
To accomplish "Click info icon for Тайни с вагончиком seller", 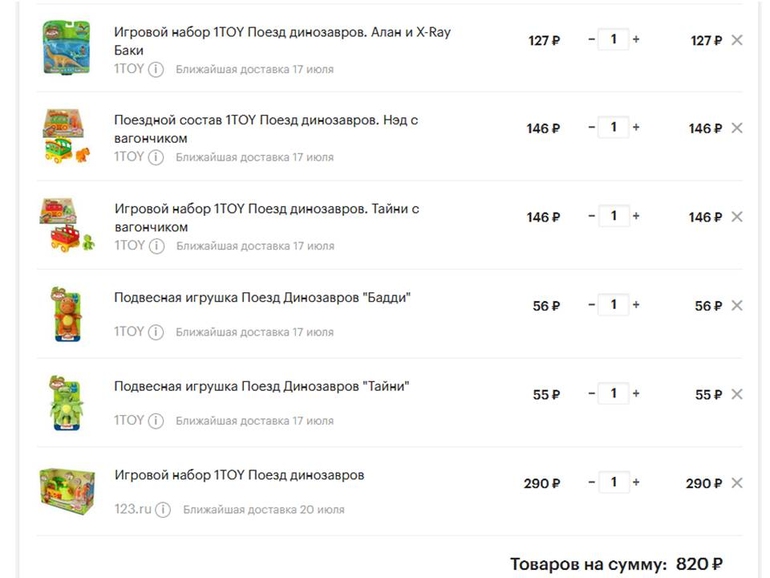I will point(156,245).
